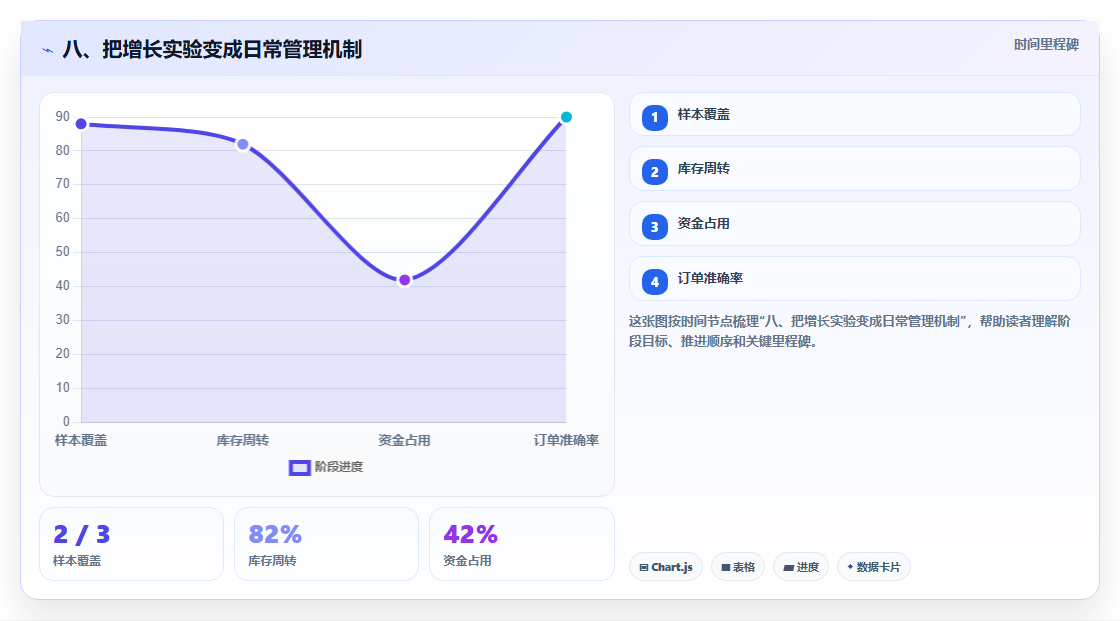Click the number 4 badge for 订单准确率
The width and height of the screenshot is (1120, 621).
[654, 282]
